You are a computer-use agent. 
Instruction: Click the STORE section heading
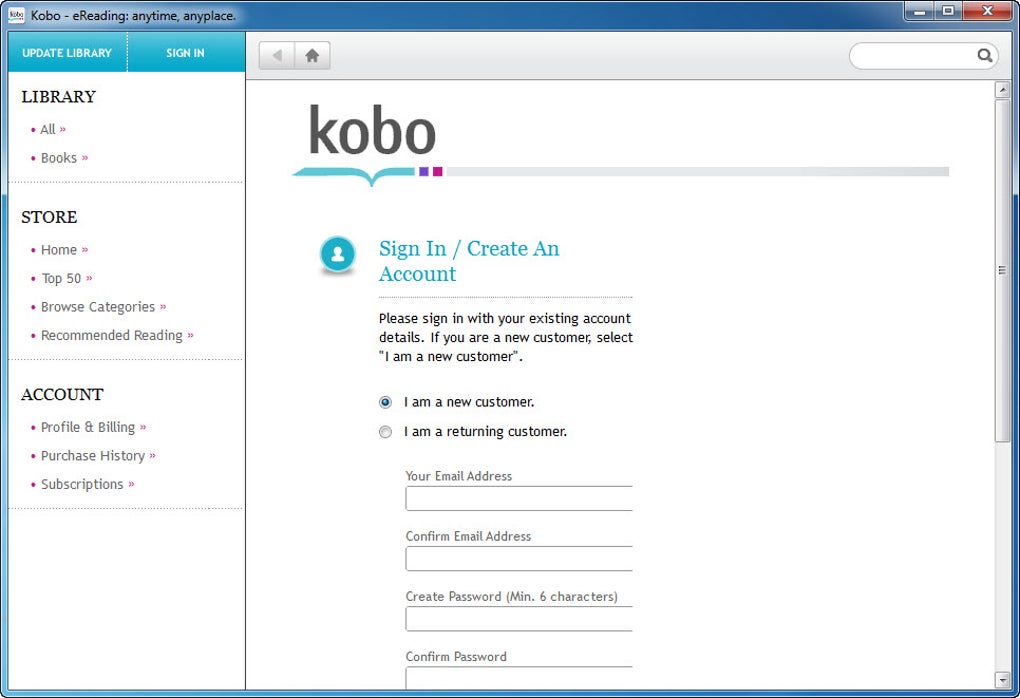point(49,217)
